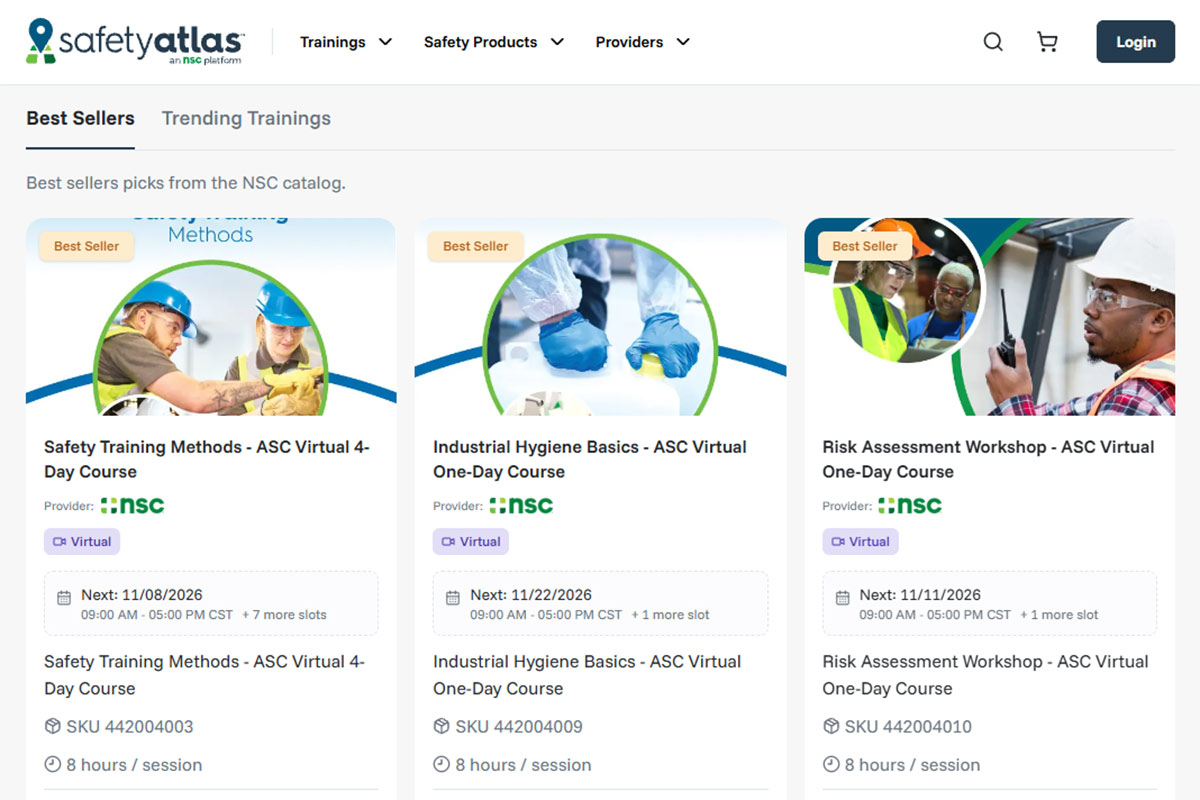Image resolution: width=1200 pixels, height=800 pixels.
Task: Click calendar icon beside Next: 11/08/2026
Action: [x=64, y=598]
